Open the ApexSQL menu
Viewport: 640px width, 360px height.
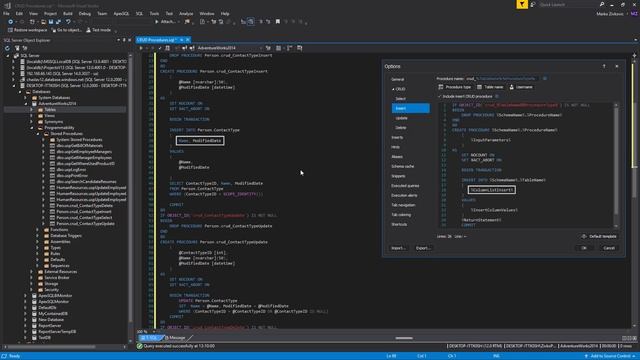[121, 13]
